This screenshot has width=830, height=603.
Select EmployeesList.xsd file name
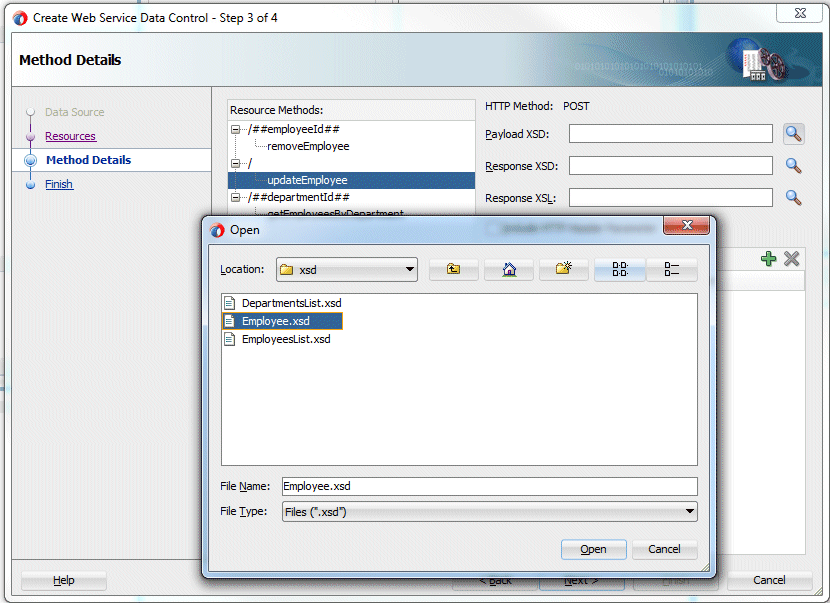[x=286, y=339]
